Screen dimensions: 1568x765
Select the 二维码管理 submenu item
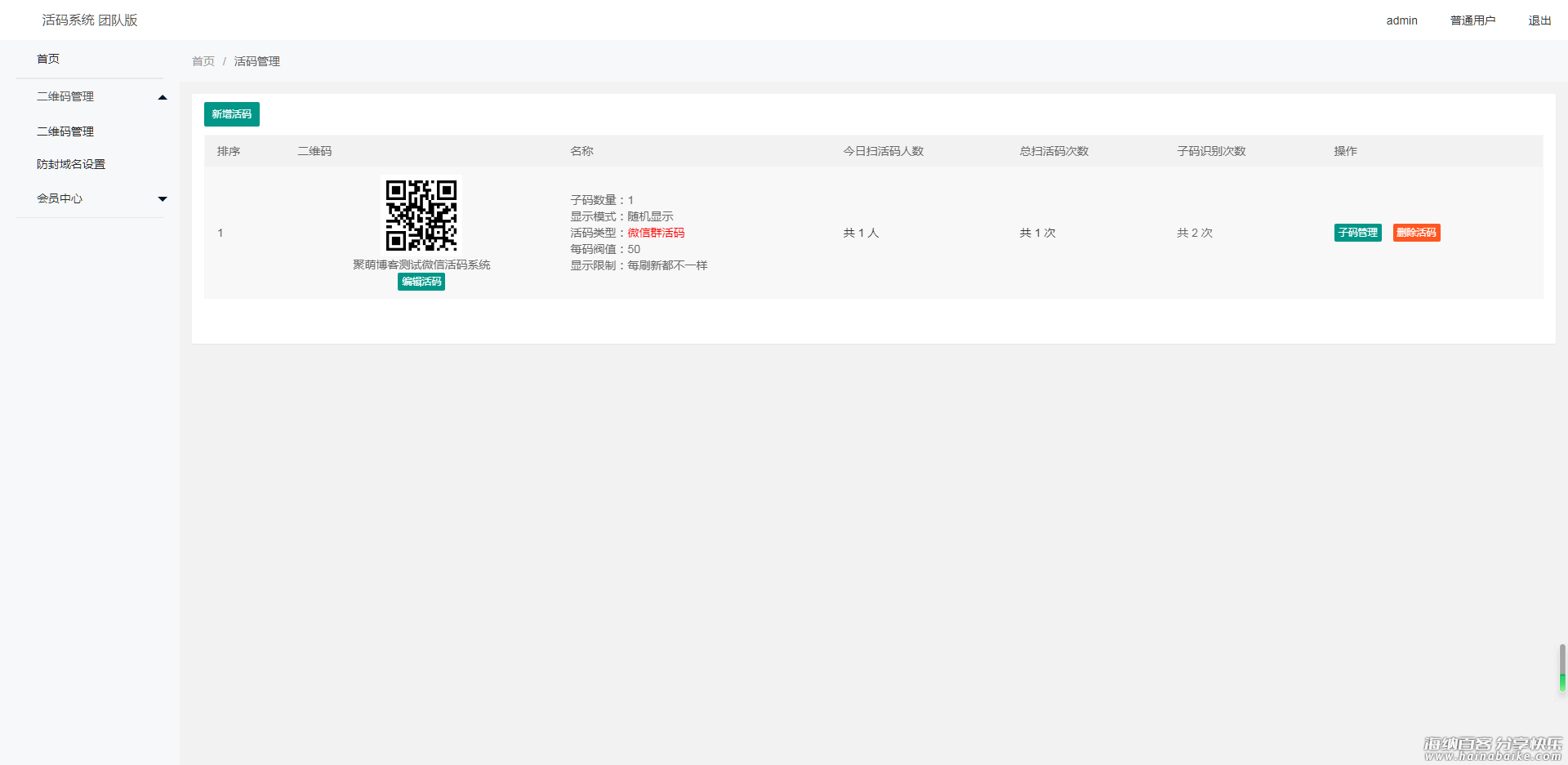click(65, 131)
